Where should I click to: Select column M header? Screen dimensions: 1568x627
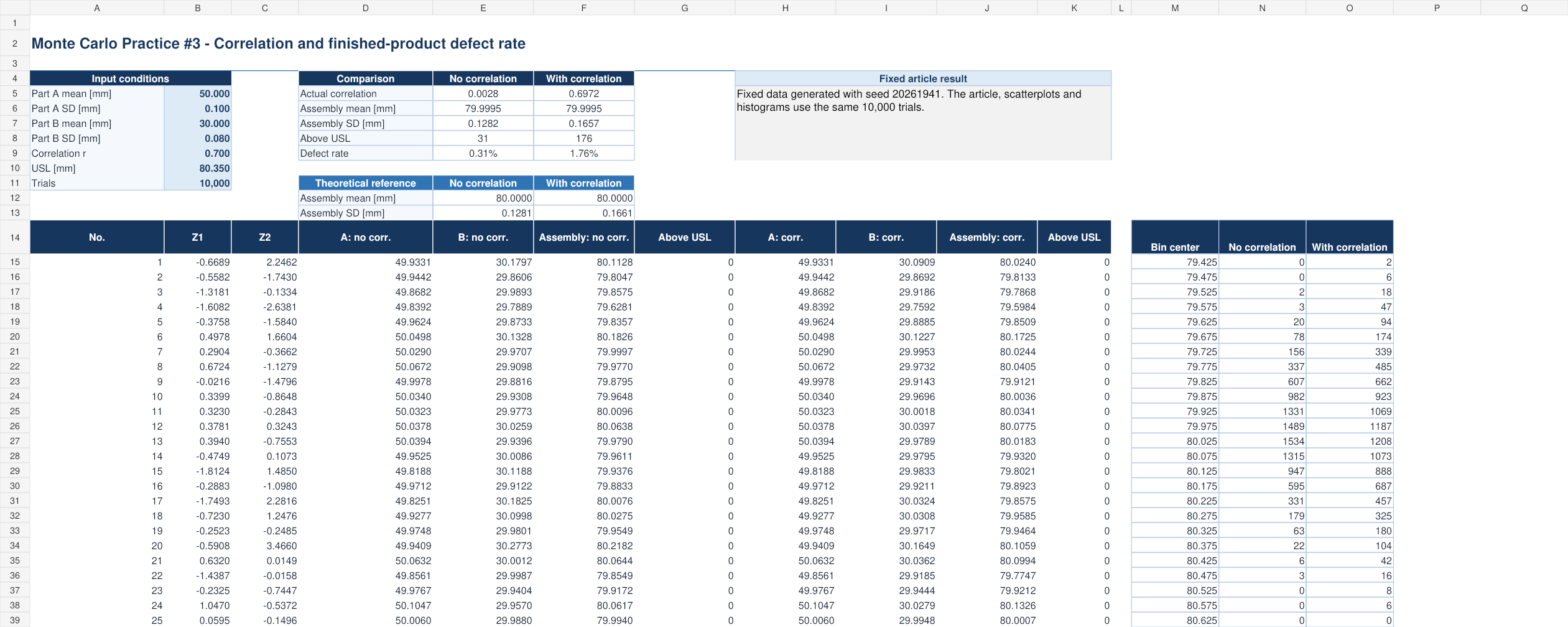(x=1175, y=7)
